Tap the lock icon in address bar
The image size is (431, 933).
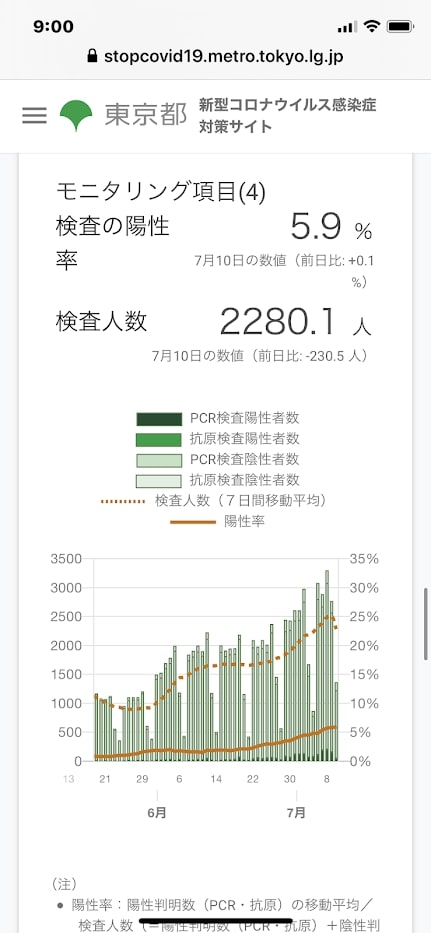[x=92, y=57]
